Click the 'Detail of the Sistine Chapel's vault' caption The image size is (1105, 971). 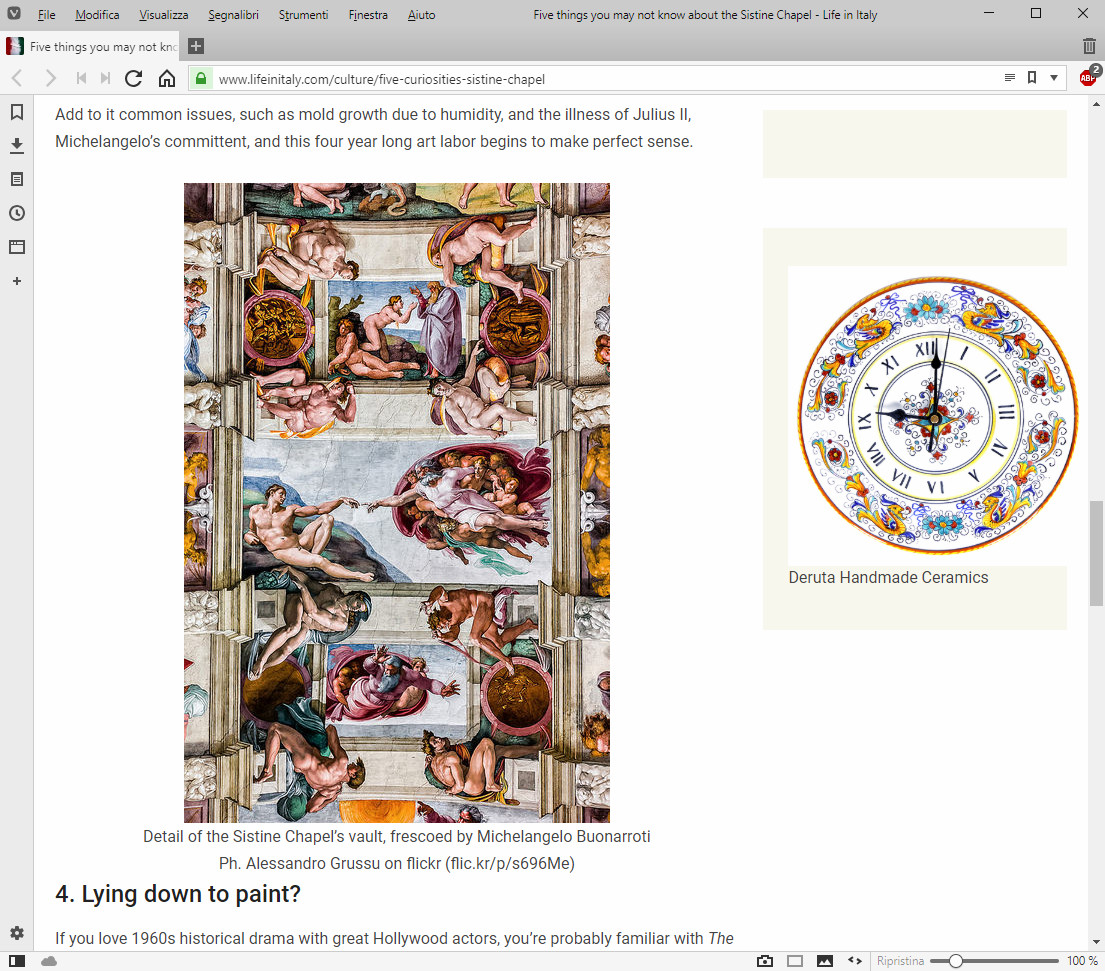[x=397, y=836]
